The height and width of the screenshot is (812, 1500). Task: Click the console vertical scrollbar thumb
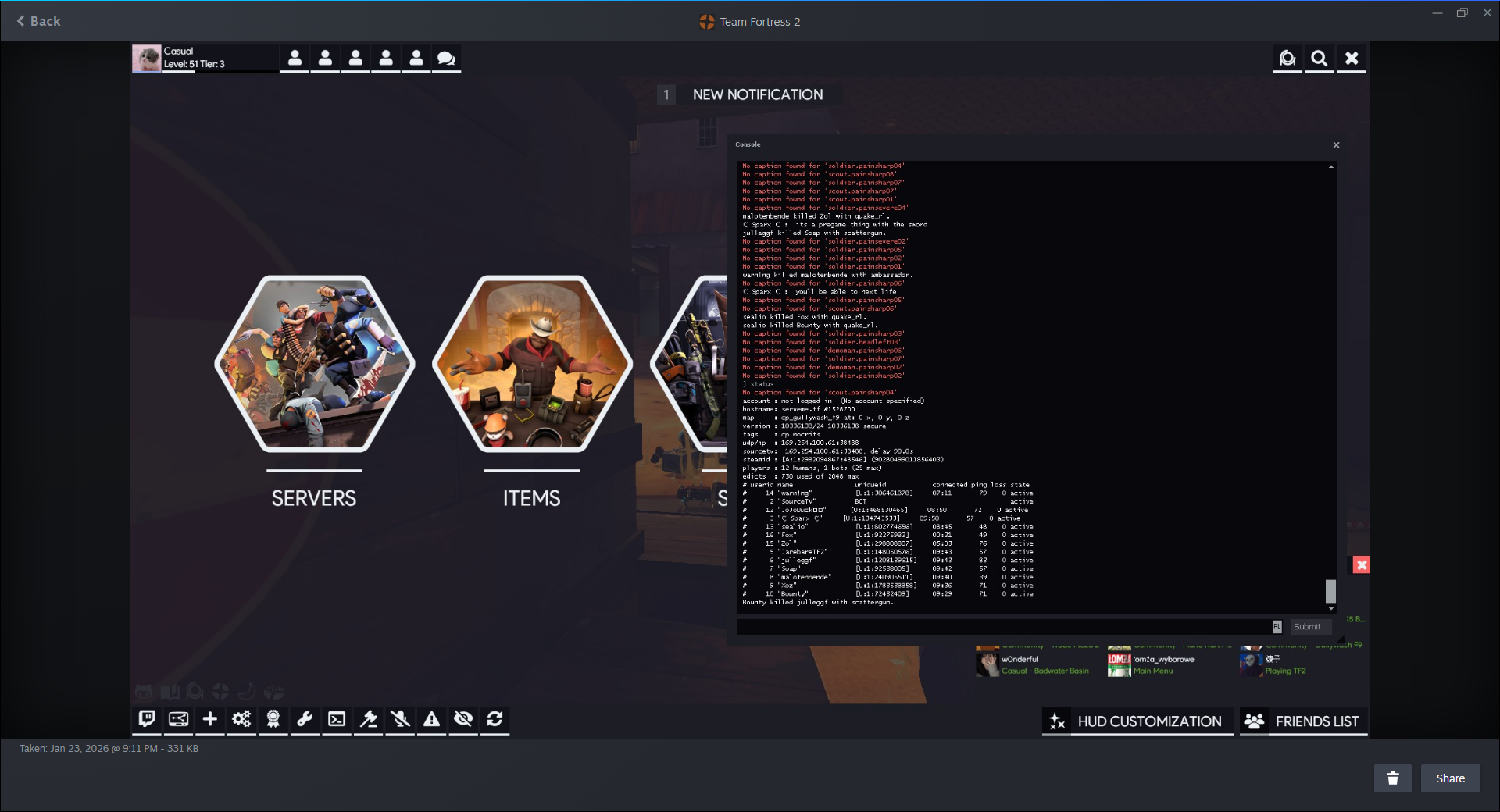click(1330, 591)
